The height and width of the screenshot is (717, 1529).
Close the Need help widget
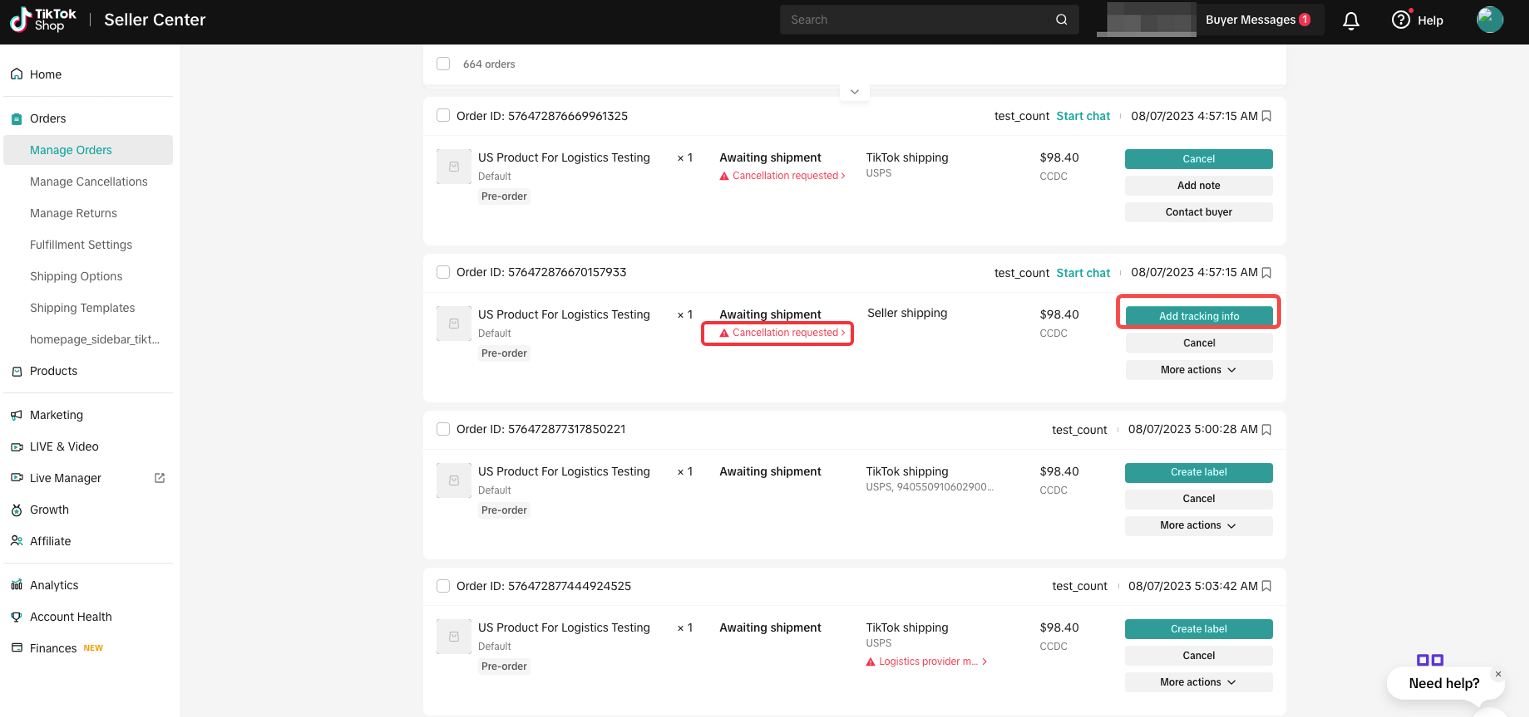1498,674
